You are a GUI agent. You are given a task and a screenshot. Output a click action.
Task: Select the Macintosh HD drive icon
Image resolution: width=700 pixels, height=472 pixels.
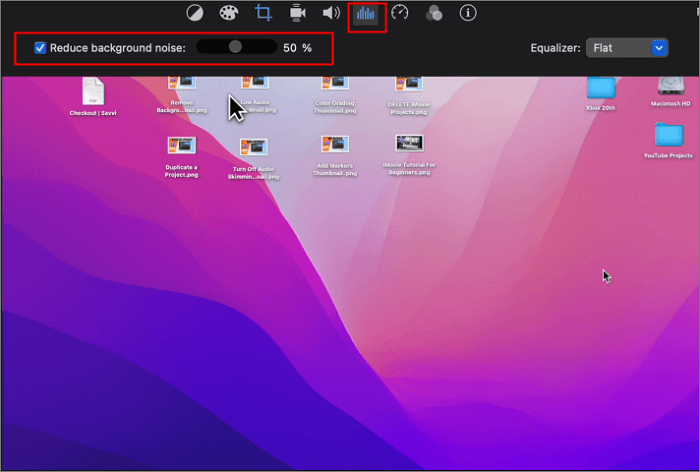point(669,87)
